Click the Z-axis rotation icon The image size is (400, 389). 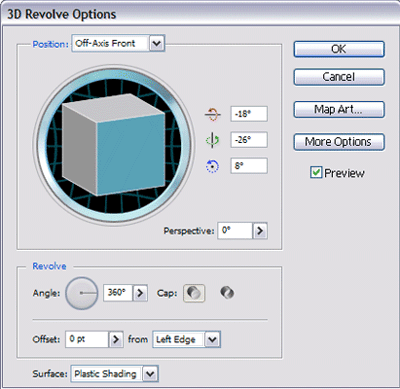point(212,166)
